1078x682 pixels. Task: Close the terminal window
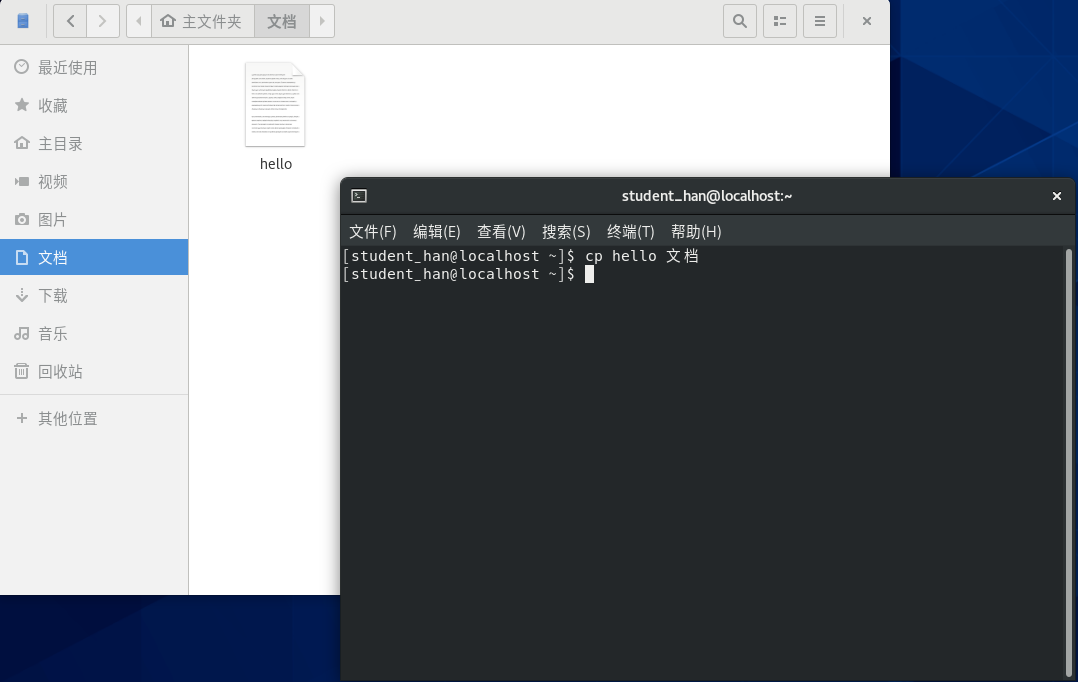(x=1057, y=196)
